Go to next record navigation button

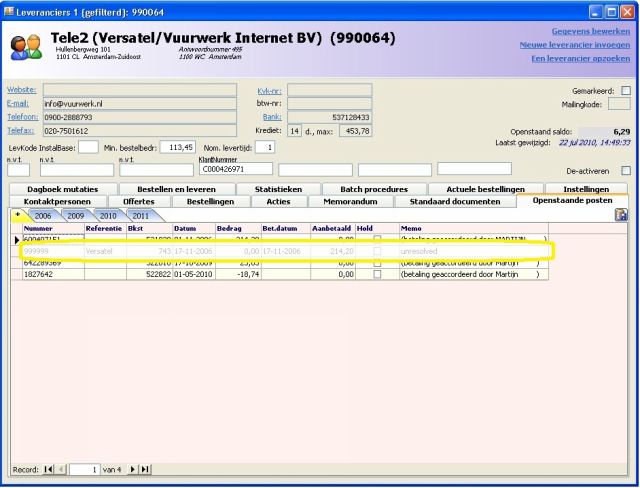pyautogui.click(x=133, y=469)
